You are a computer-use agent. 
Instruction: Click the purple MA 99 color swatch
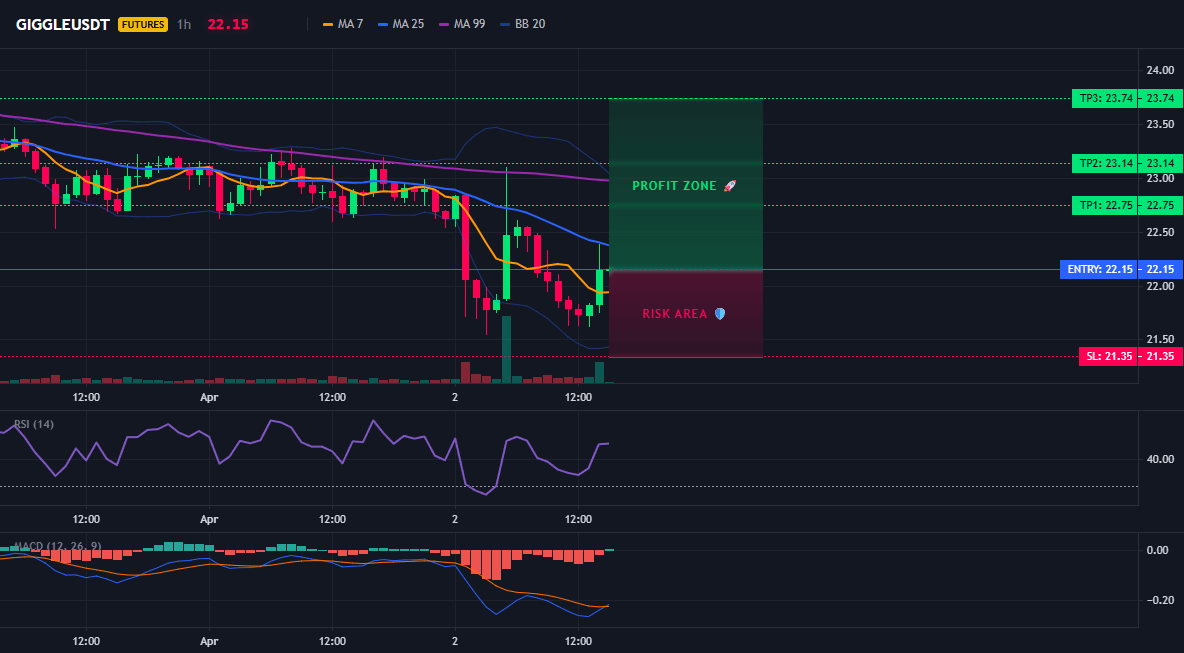point(444,24)
